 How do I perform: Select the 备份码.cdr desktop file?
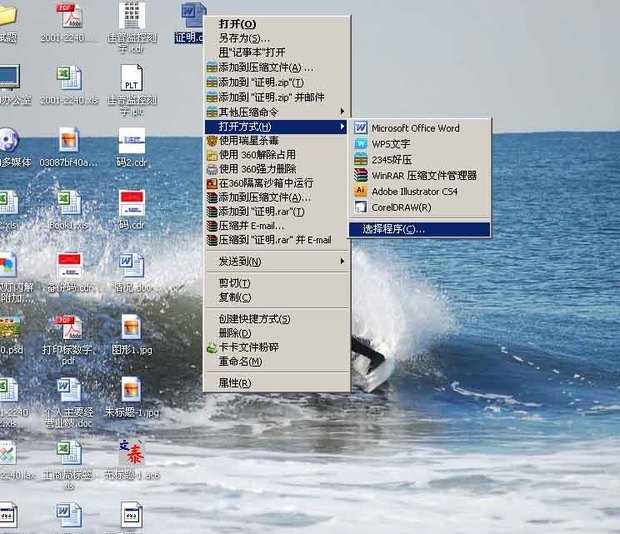point(70,266)
